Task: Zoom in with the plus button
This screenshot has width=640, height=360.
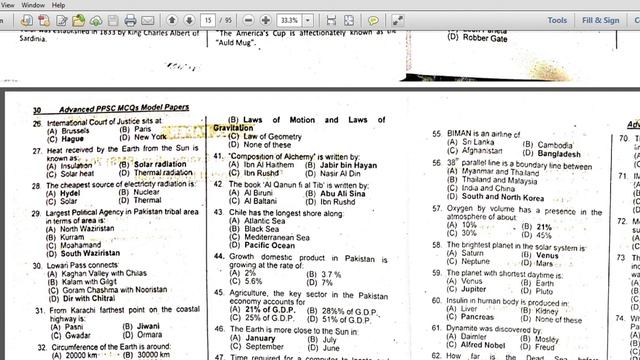Action: coord(266,20)
